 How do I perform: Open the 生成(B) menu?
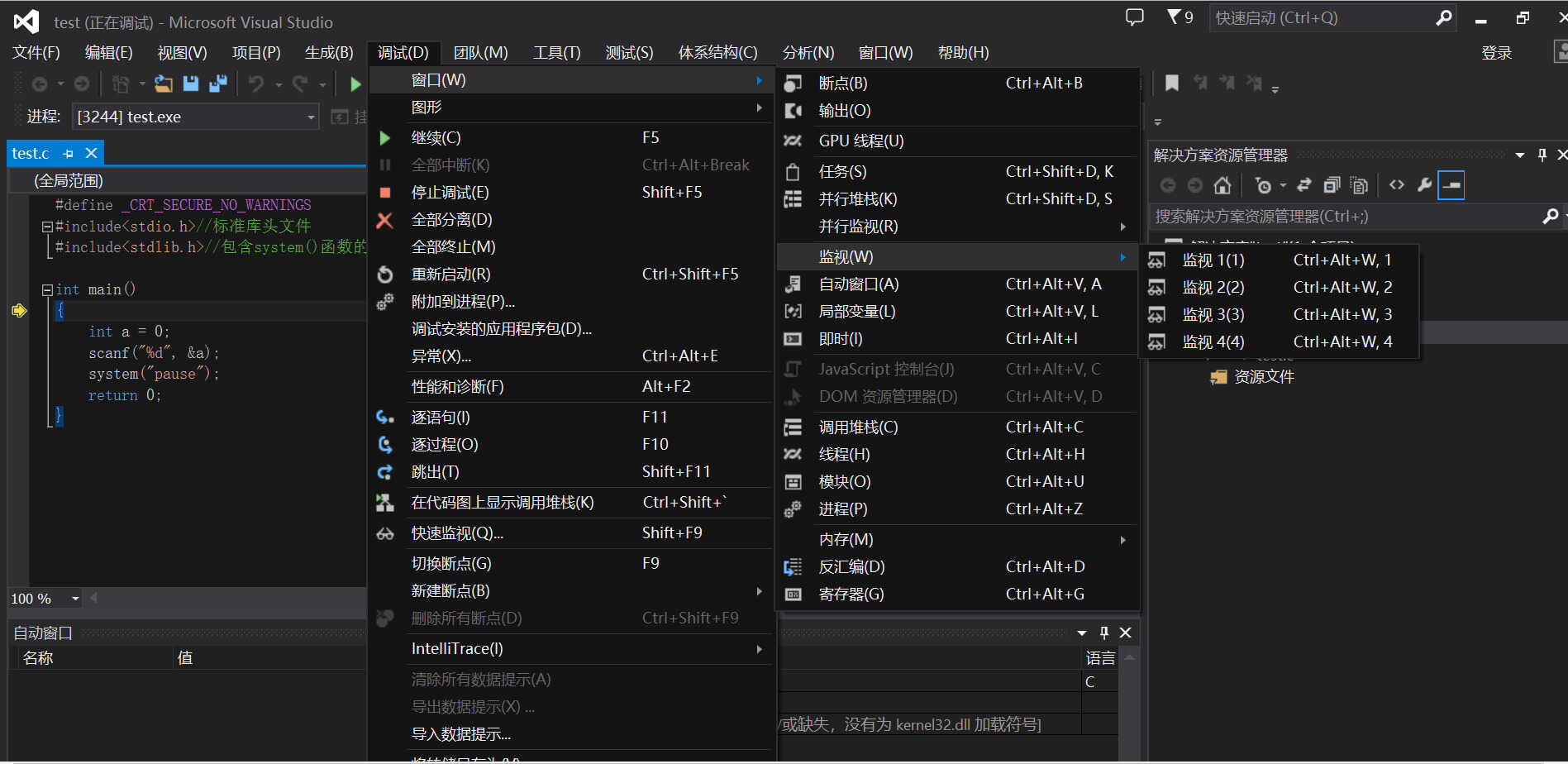pos(329,52)
